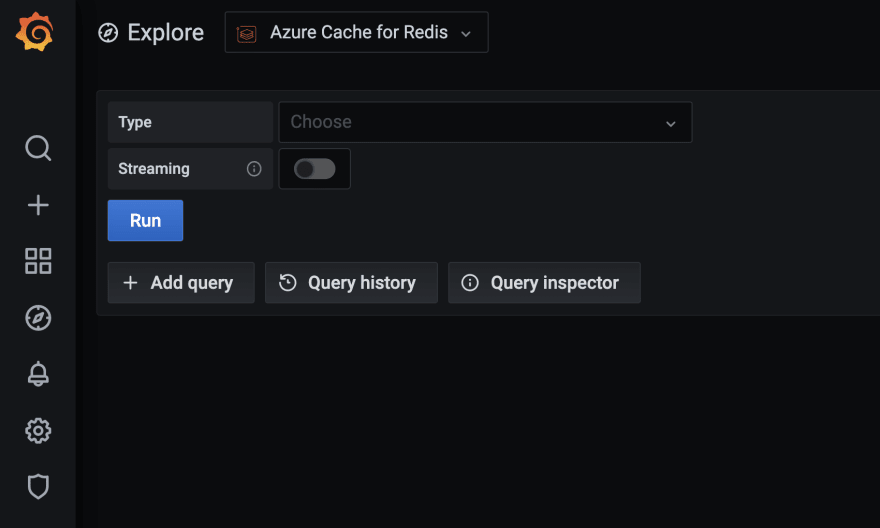Click the Explore page title
Screen dimensions: 880x528
pos(166,33)
